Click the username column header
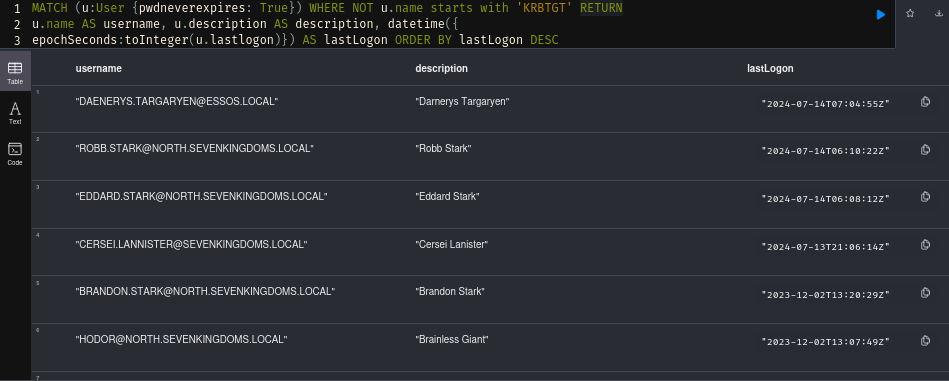 coord(99,68)
